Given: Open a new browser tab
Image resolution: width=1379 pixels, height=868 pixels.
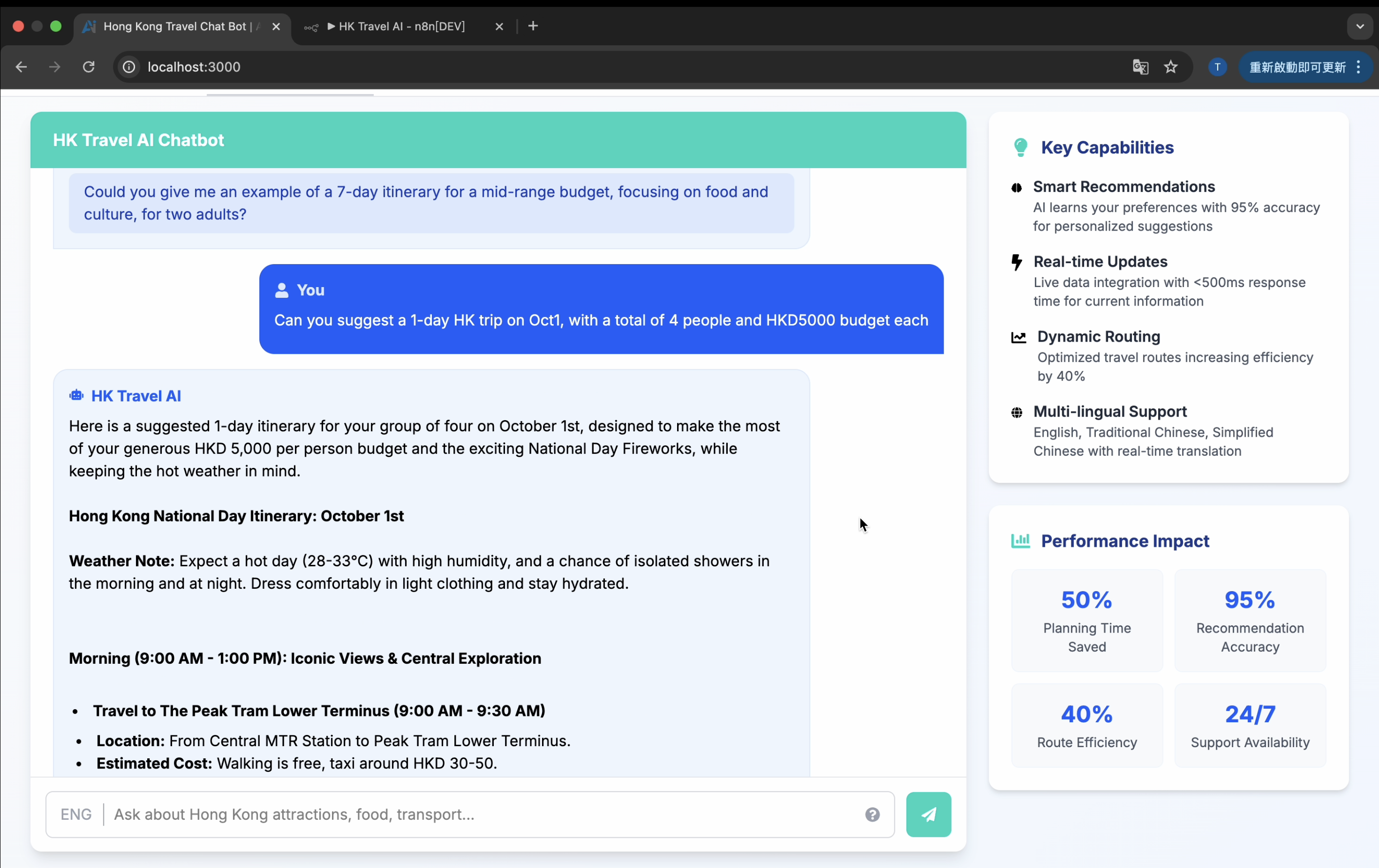Looking at the screenshot, I should pyautogui.click(x=533, y=26).
